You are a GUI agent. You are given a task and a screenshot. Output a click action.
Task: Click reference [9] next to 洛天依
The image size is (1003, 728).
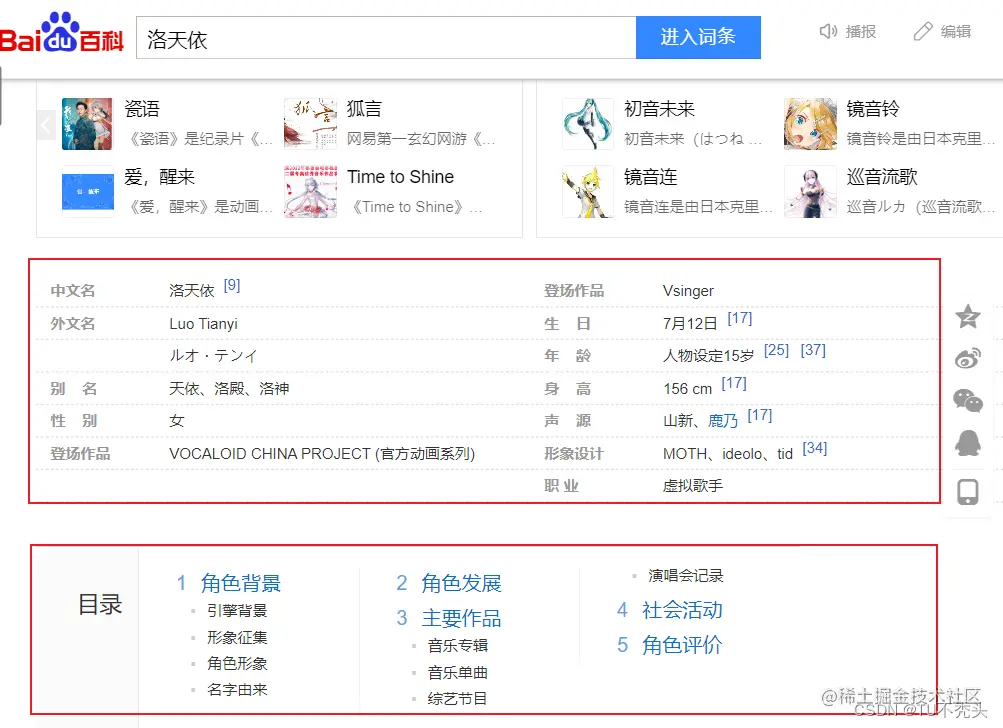tap(231, 285)
